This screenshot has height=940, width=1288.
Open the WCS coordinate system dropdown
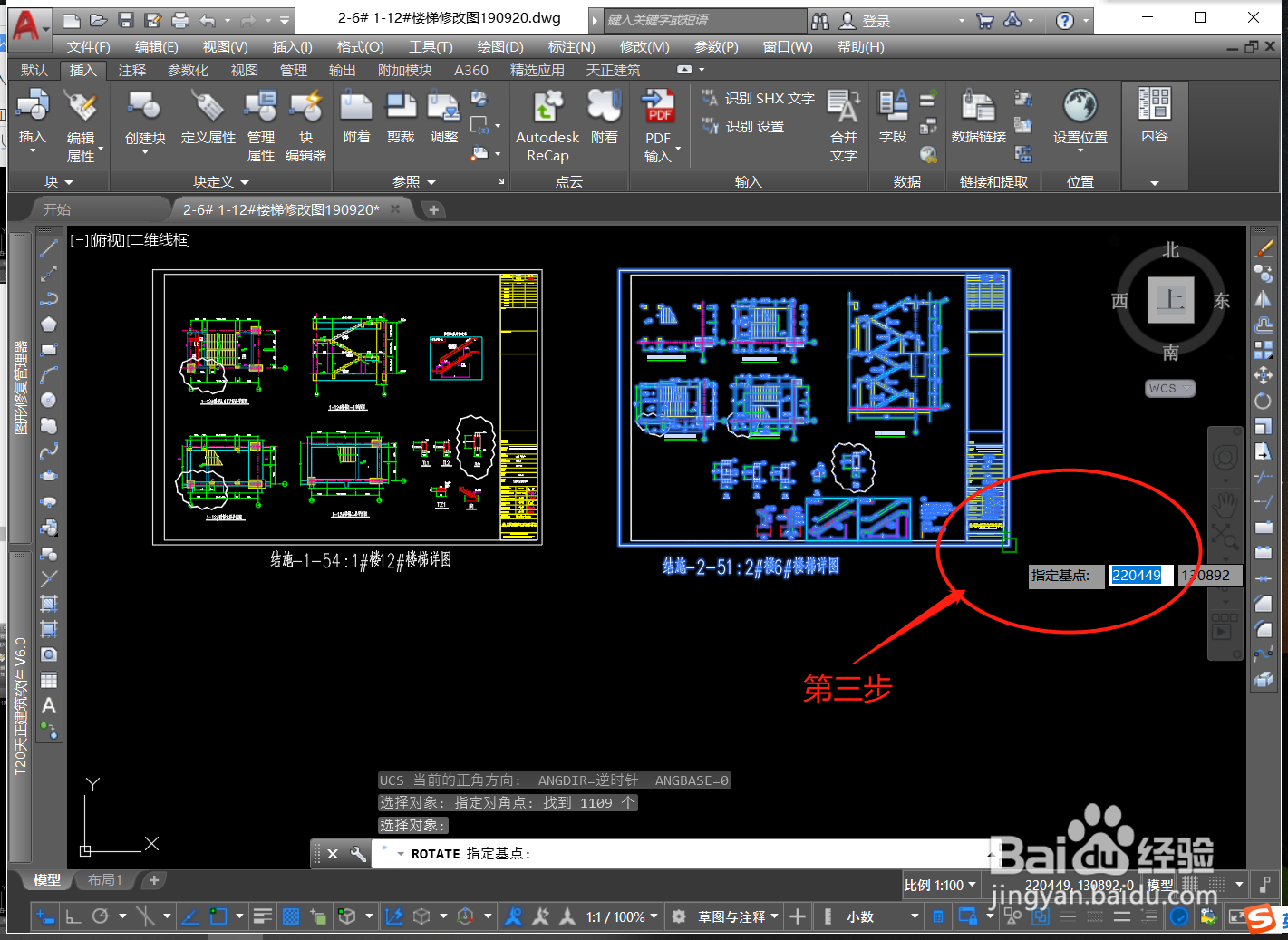click(1170, 388)
